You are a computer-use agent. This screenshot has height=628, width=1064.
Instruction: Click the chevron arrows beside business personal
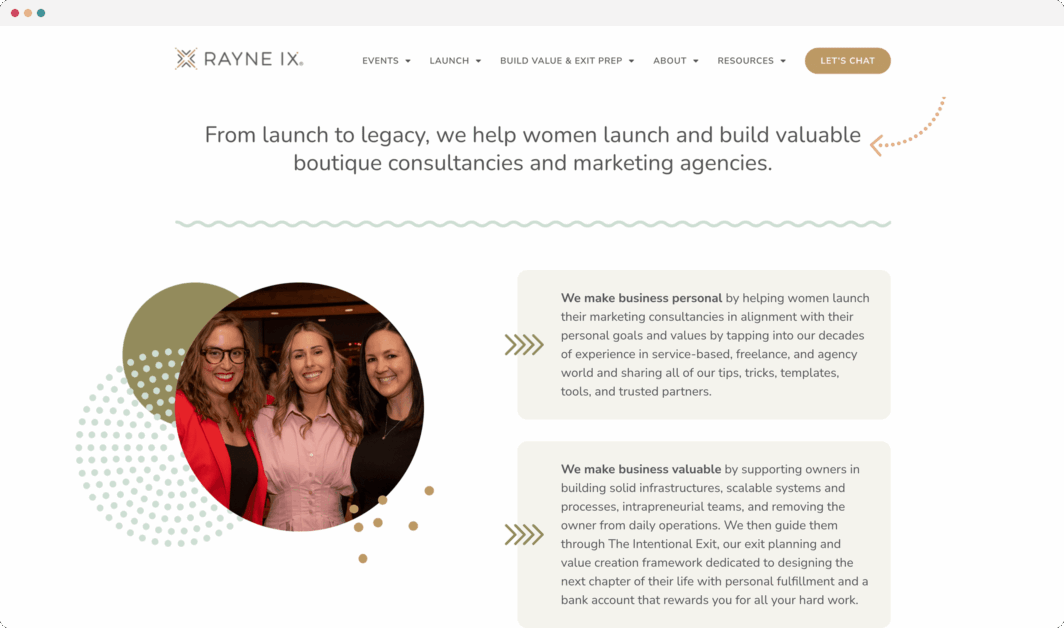point(524,345)
